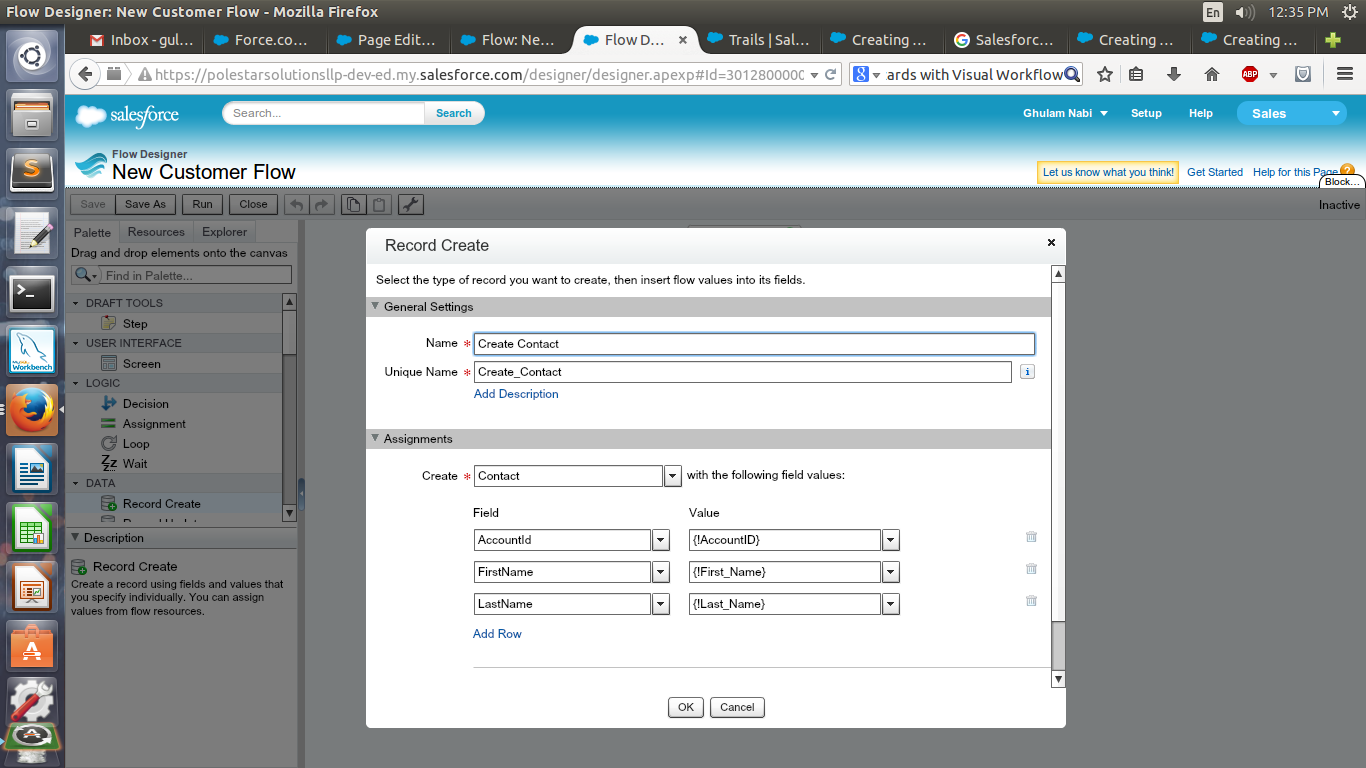Delete the LastName row with trash icon

tap(1031, 601)
